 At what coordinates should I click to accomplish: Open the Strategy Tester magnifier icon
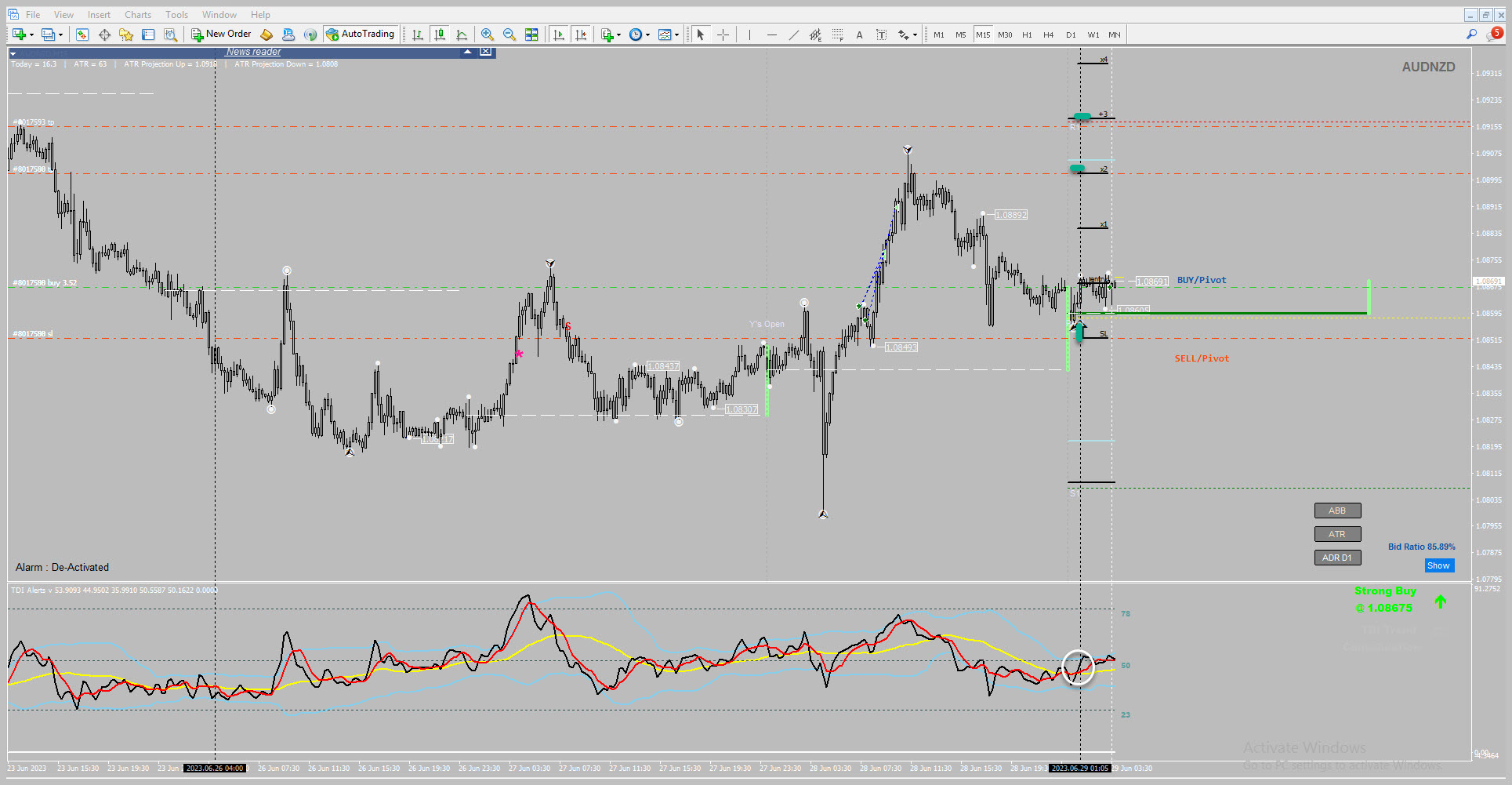click(x=170, y=35)
